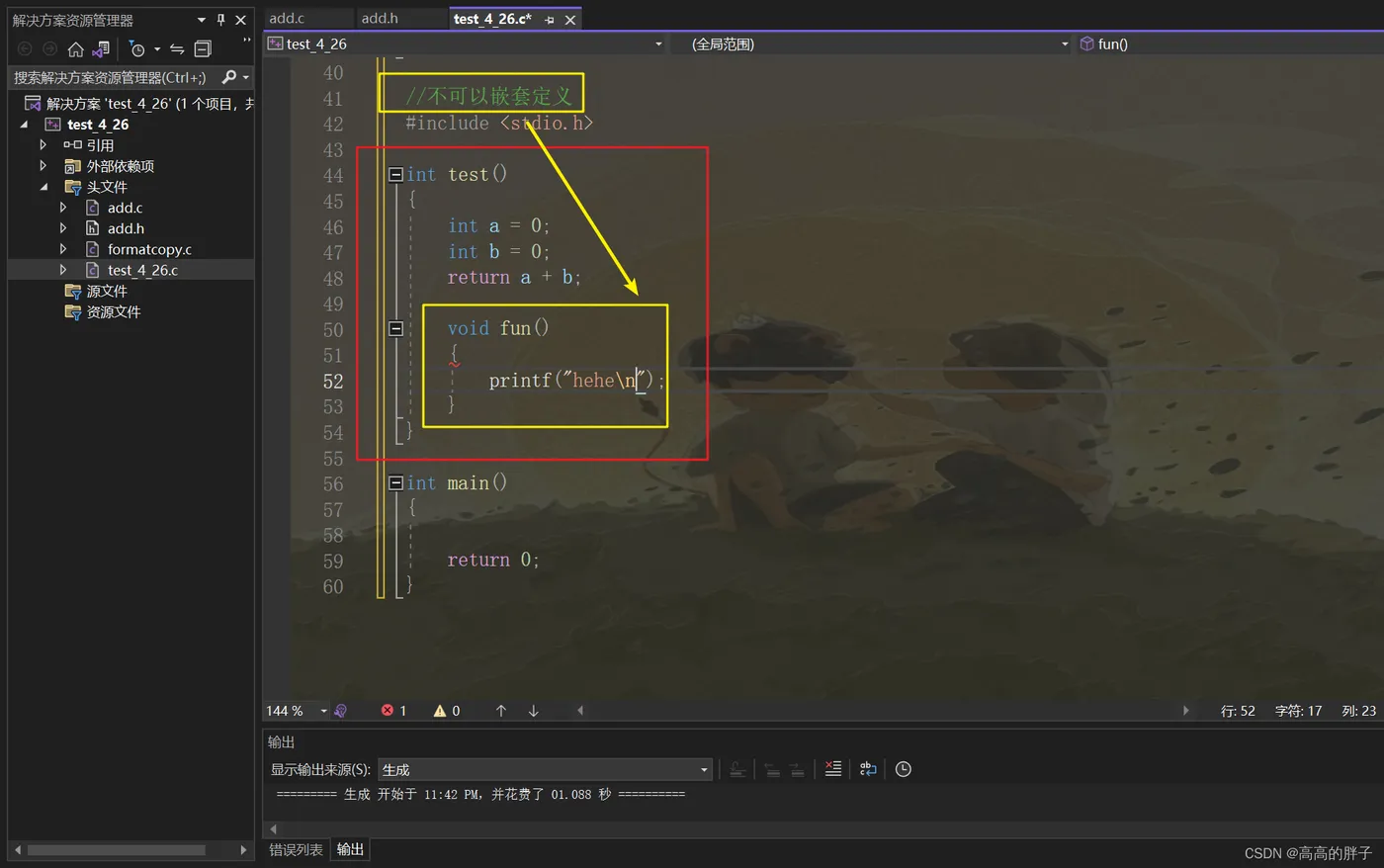Click the error count indicator showing 1
Image resolution: width=1384 pixels, height=868 pixels.
[x=394, y=711]
